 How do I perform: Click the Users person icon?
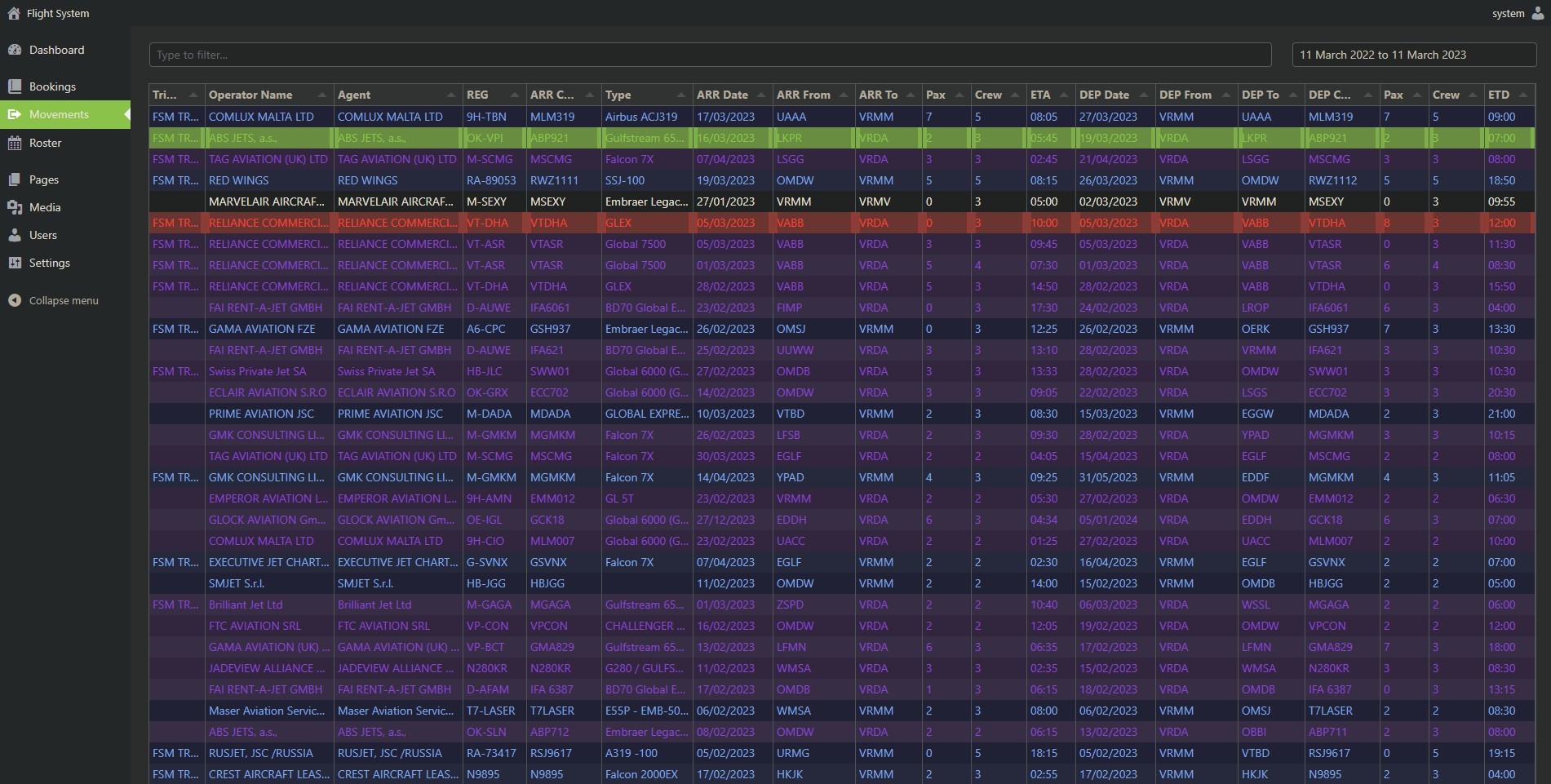14,235
